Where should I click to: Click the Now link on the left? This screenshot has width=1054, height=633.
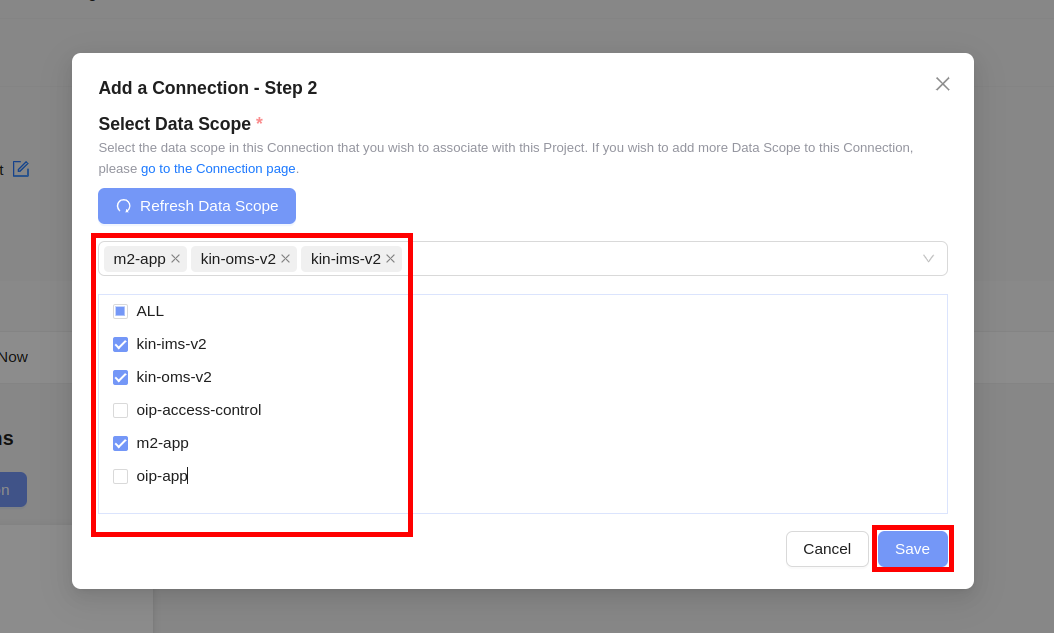(15, 356)
